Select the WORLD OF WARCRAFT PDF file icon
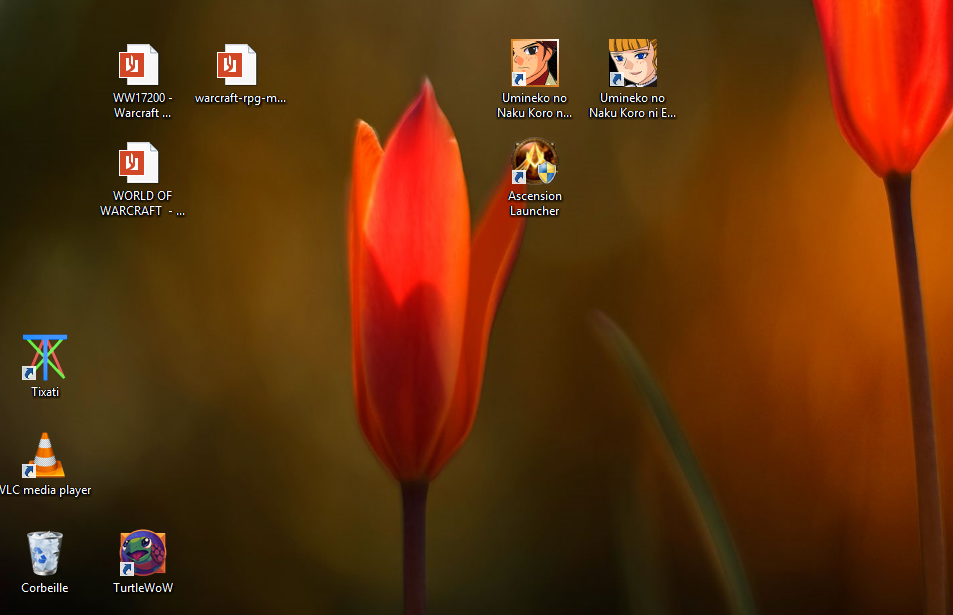 tap(139, 162)
